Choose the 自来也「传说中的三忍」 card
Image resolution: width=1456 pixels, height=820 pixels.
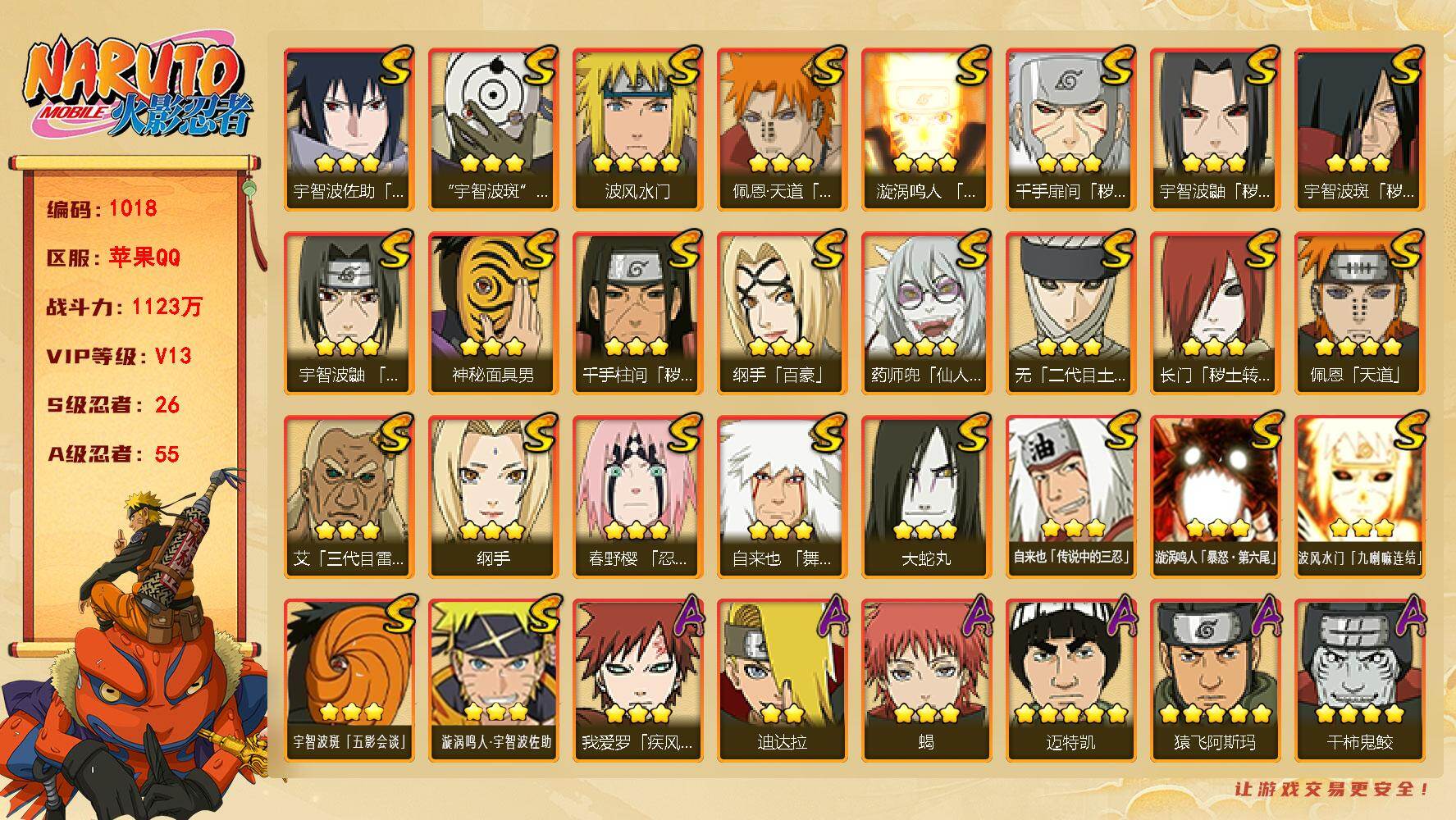1070,497
